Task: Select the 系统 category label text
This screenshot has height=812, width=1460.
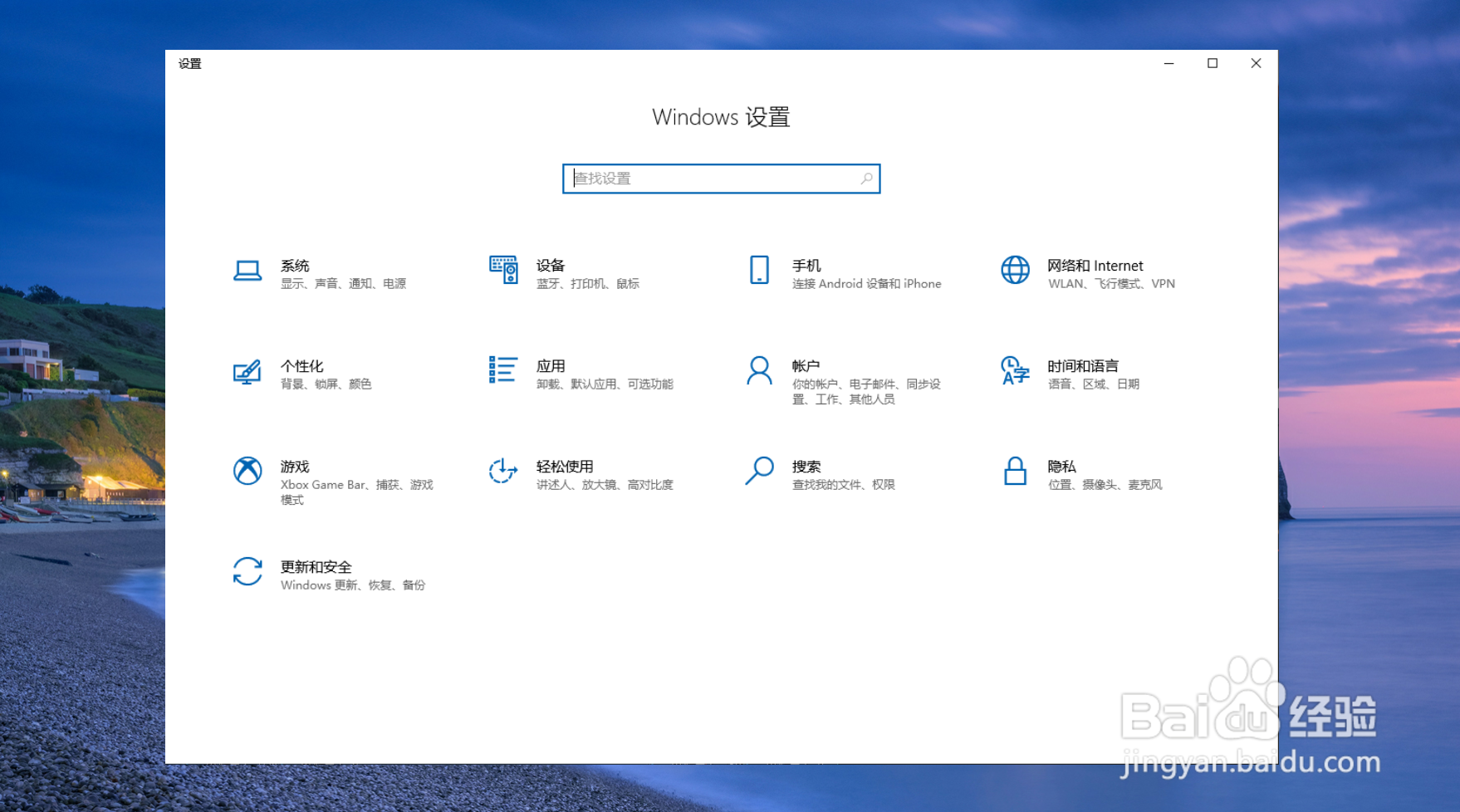Action: 296,266
